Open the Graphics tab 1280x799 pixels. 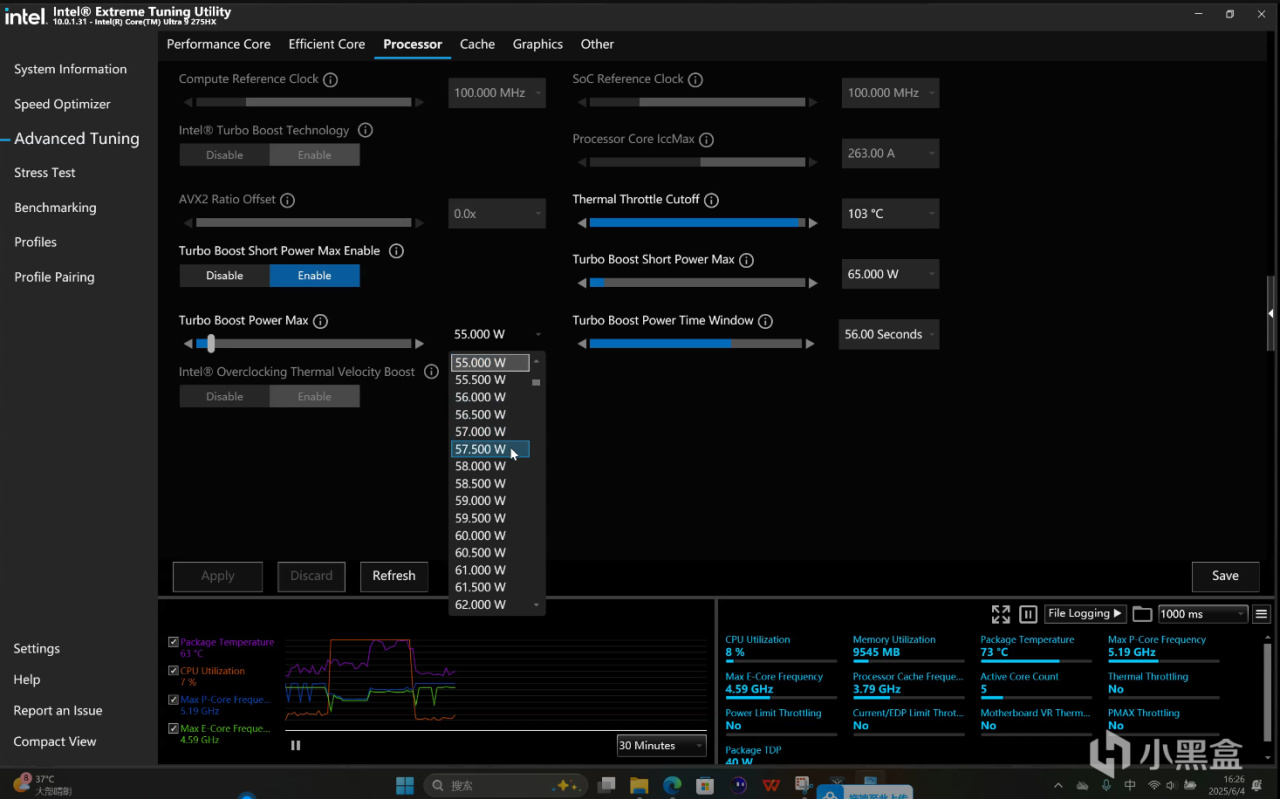[538, 44]
